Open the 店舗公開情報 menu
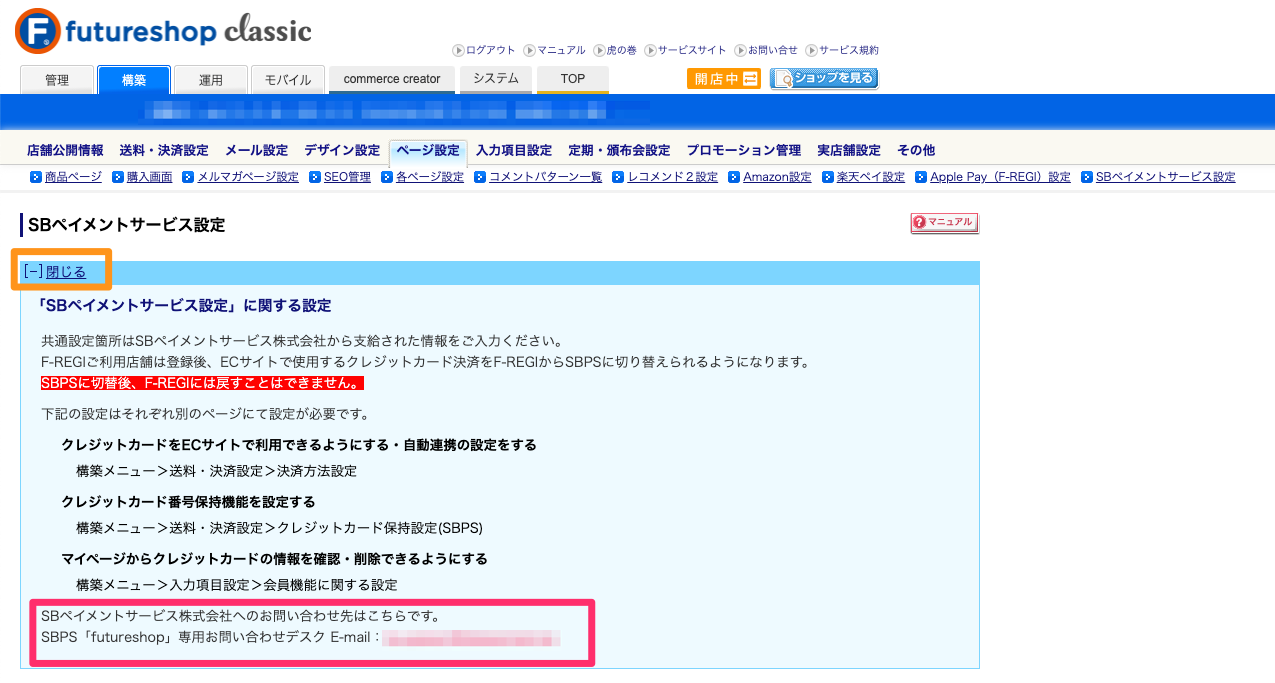1275x683 pixels. click(65, 151)
